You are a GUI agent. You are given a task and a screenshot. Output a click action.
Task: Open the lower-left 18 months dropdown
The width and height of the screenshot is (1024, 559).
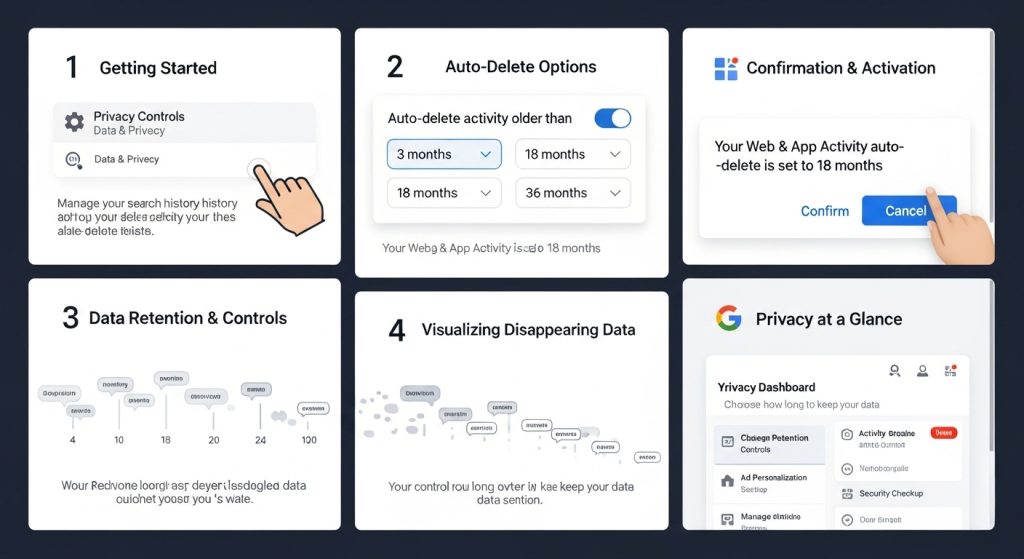tap(444, 193)
